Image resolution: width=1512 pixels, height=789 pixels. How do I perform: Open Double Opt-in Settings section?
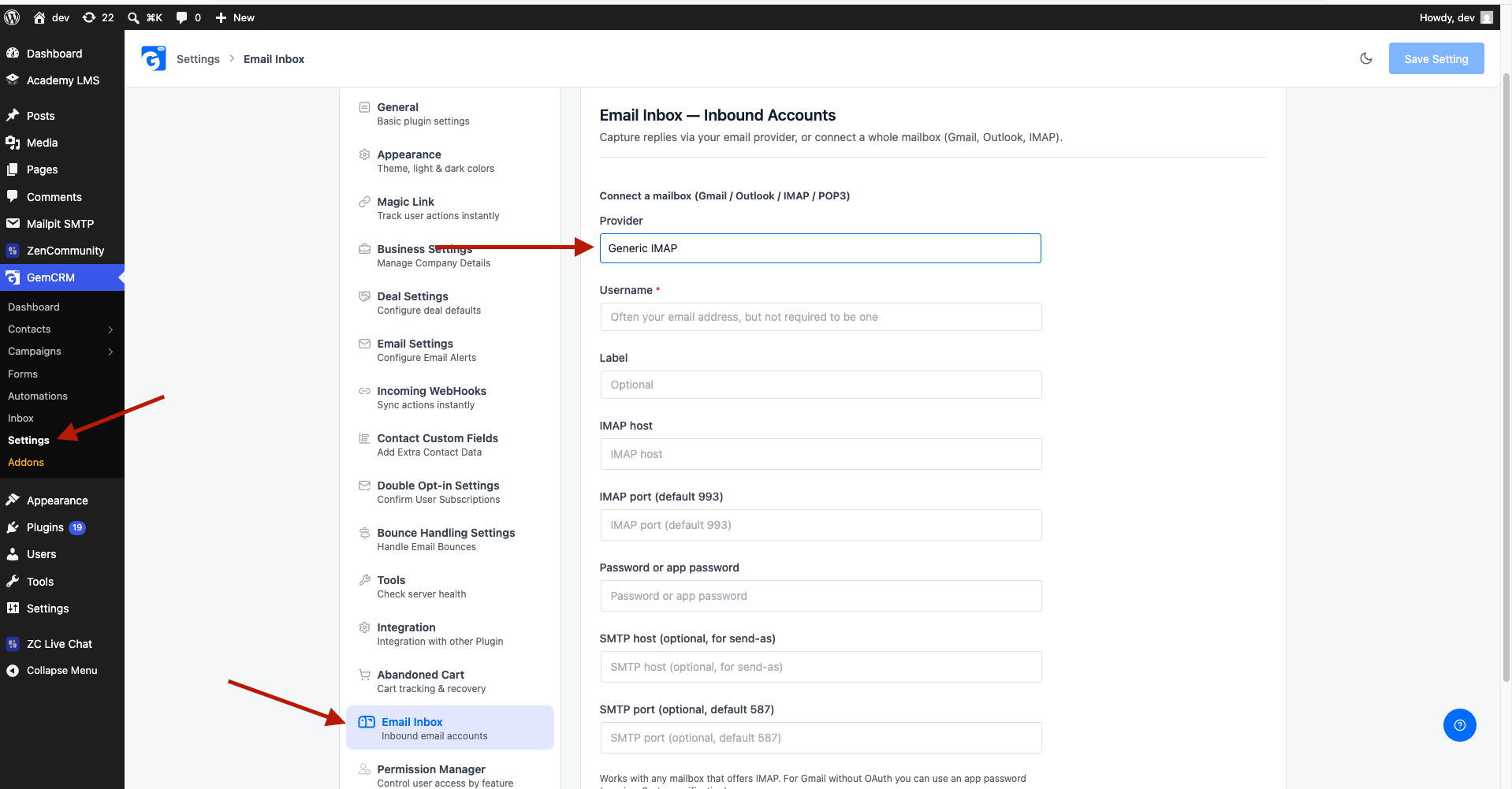click(x=449, y=493)
